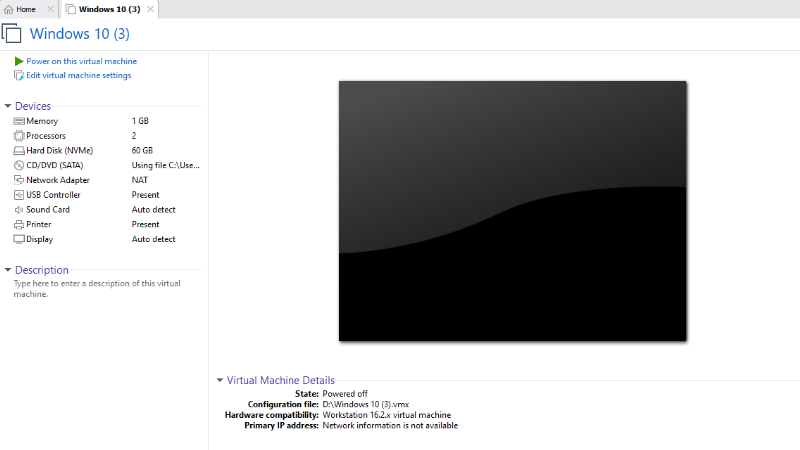Click the Printer device icon
Screen dimensions: 800x450
tap(18, 225)
